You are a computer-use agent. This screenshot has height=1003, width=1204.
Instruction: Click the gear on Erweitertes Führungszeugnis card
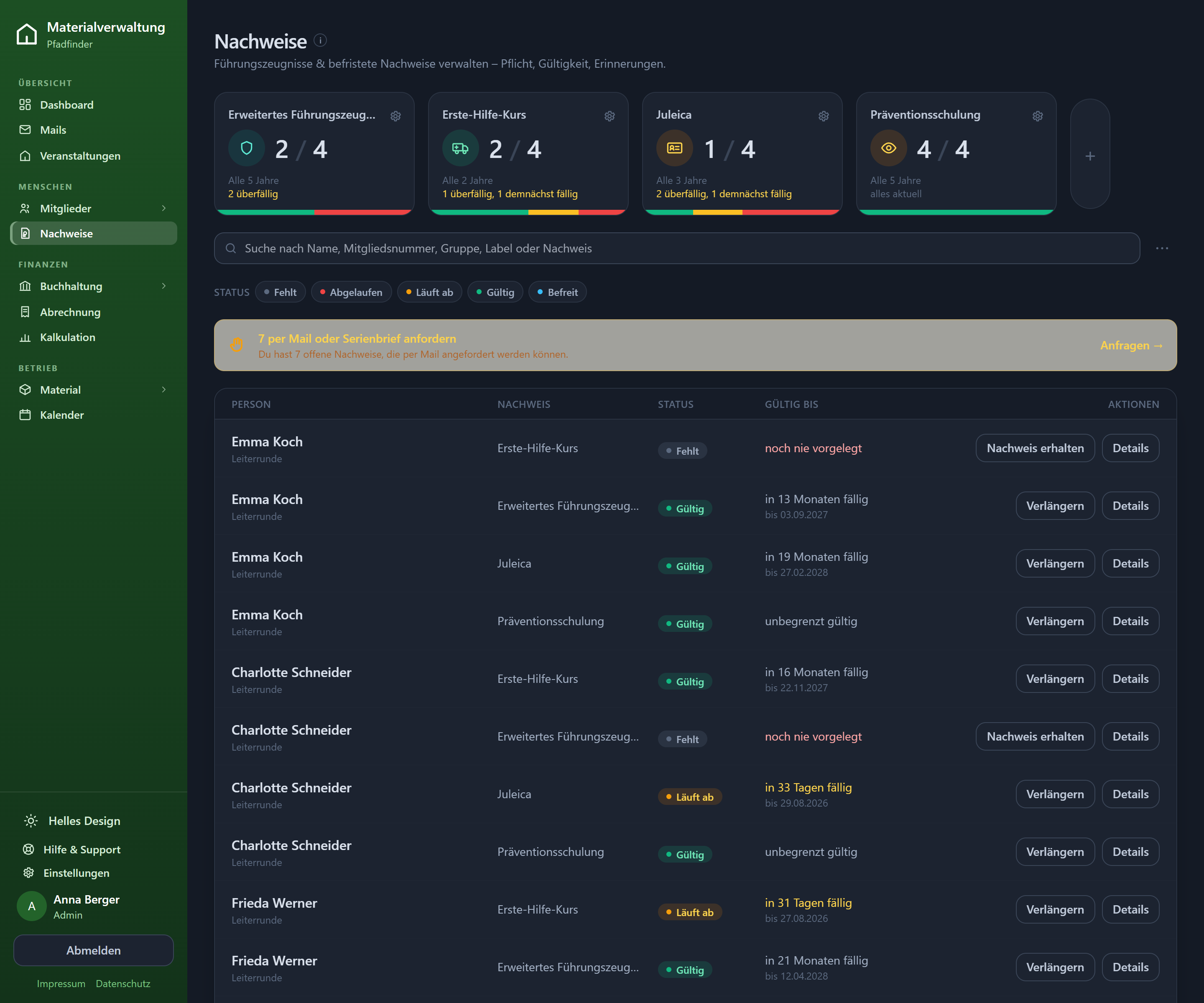coord(395,116)
